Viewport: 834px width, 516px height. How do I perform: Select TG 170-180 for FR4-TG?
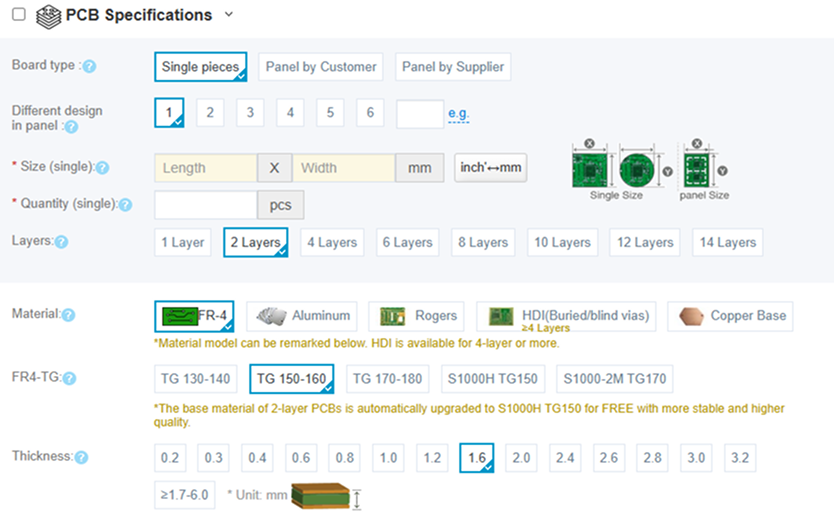pyautogui.click(x=385, y=379)
